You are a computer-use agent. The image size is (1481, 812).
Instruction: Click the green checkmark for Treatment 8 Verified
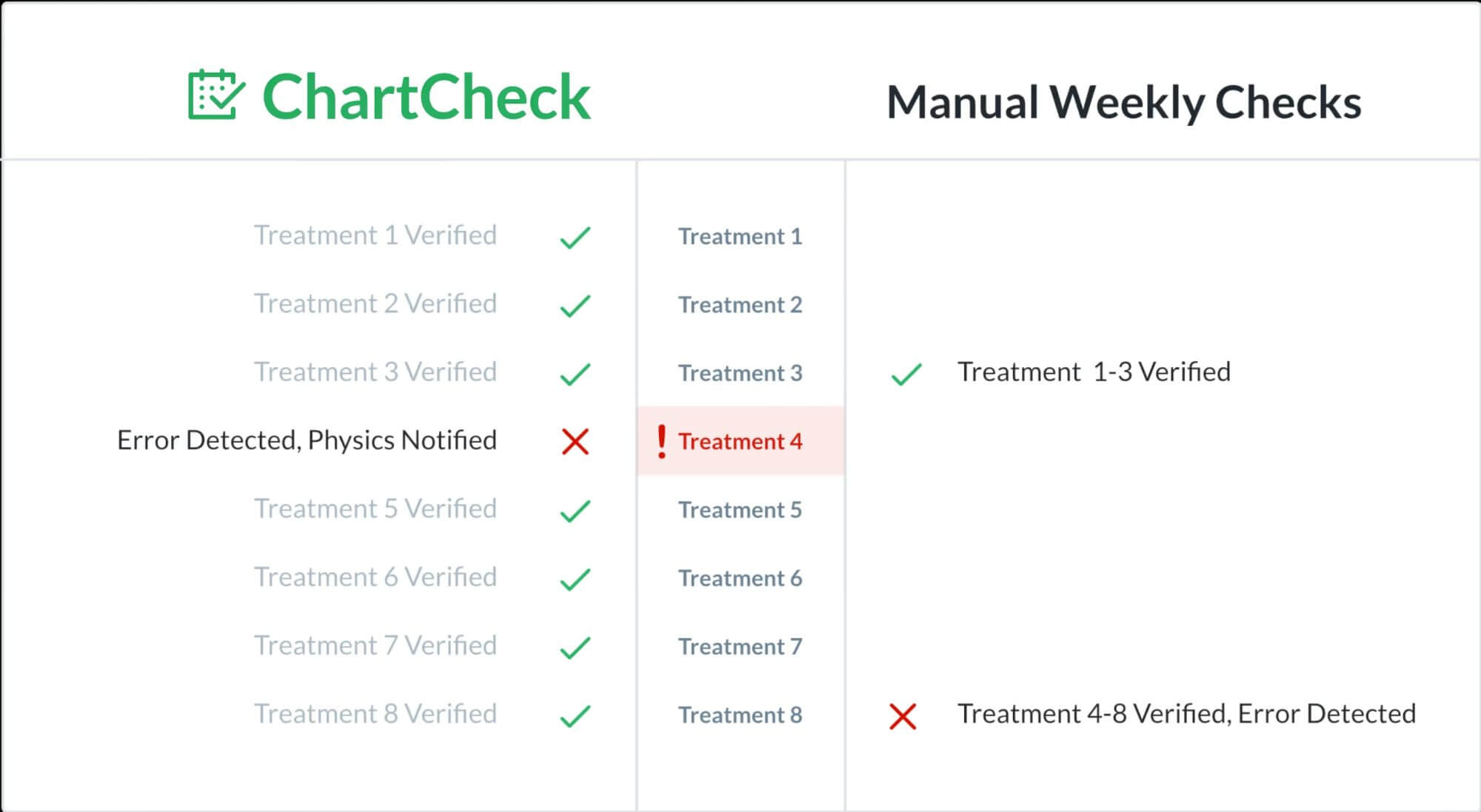[575, 716]
